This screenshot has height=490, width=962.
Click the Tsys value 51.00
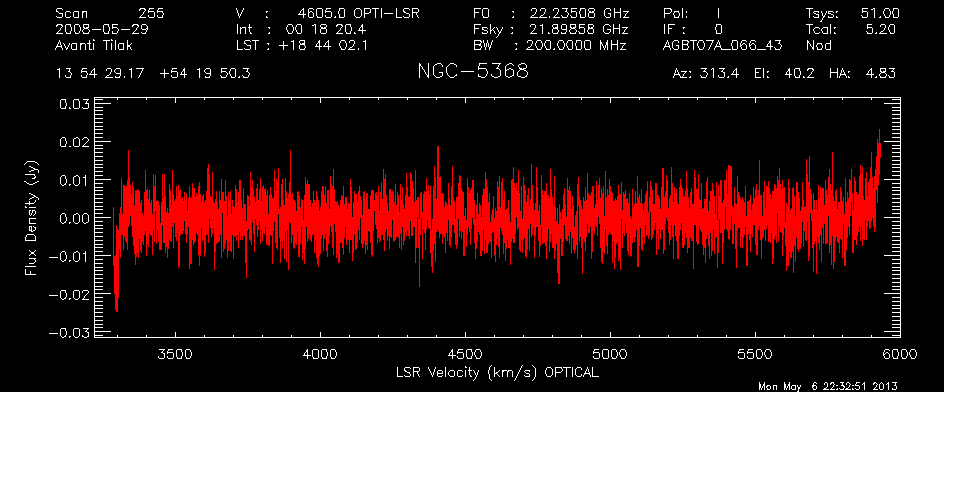coord(880,13)
